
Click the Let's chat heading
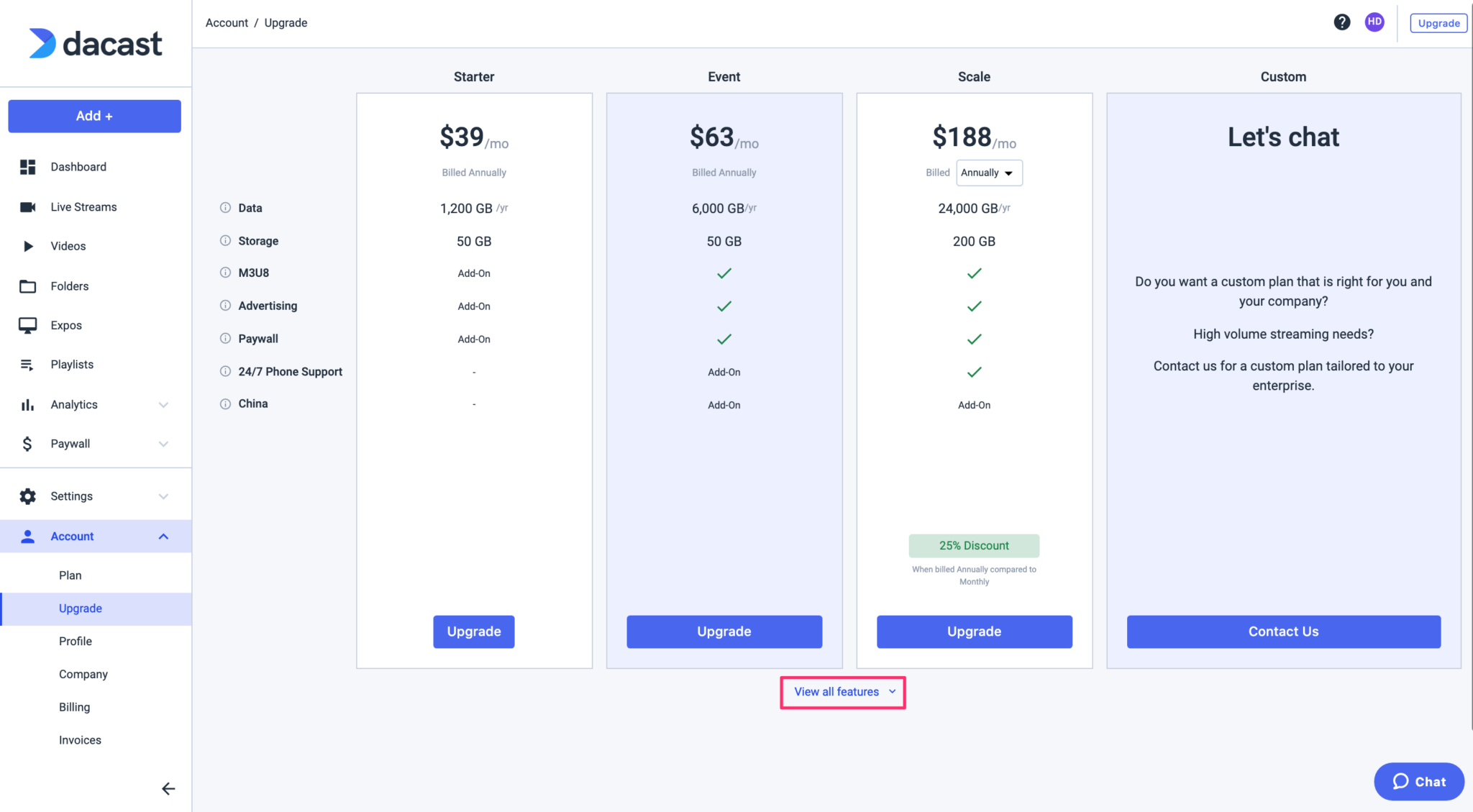coord(1283,137)
